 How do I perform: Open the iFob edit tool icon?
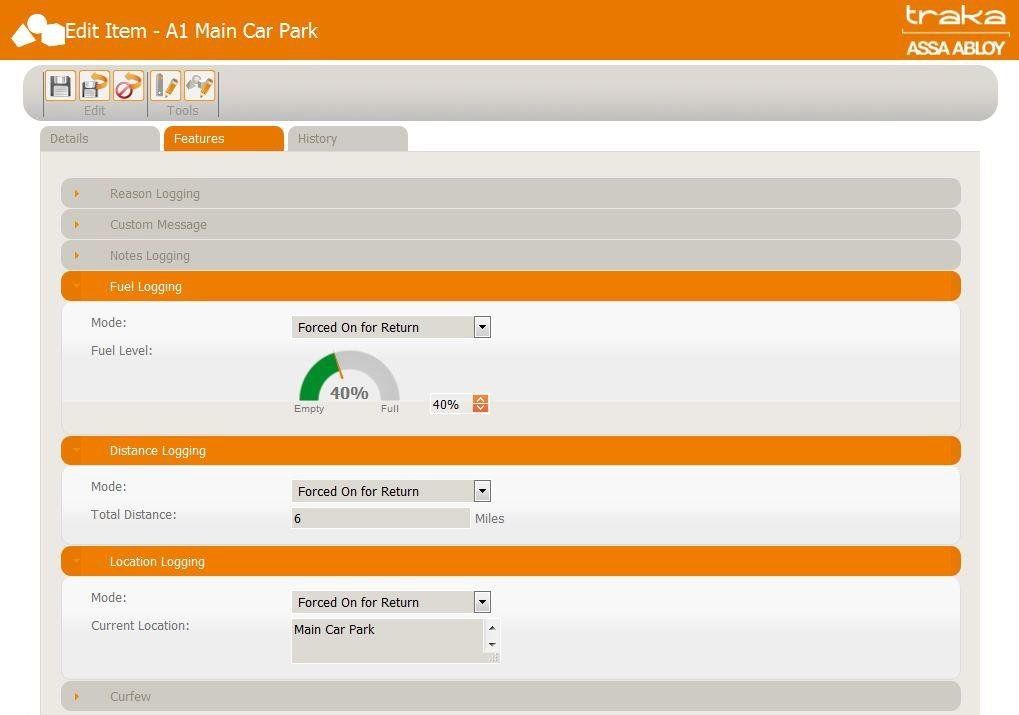click(x=166, y=86)
